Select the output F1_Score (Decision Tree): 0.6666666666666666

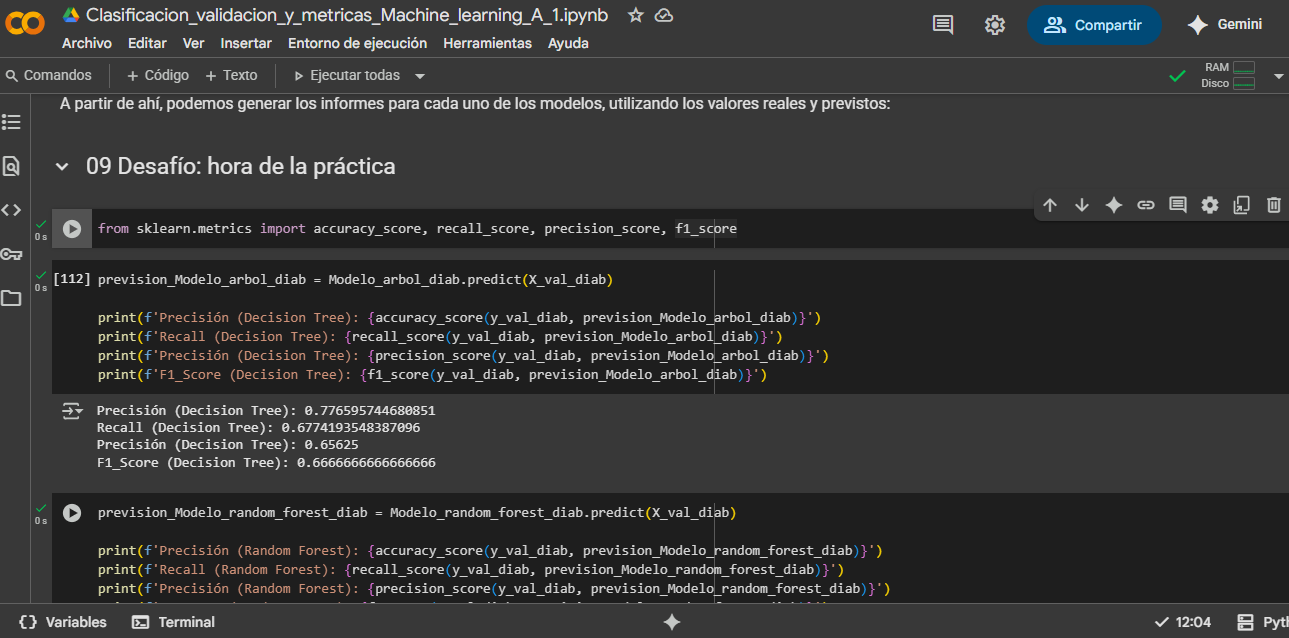(266, 463)
